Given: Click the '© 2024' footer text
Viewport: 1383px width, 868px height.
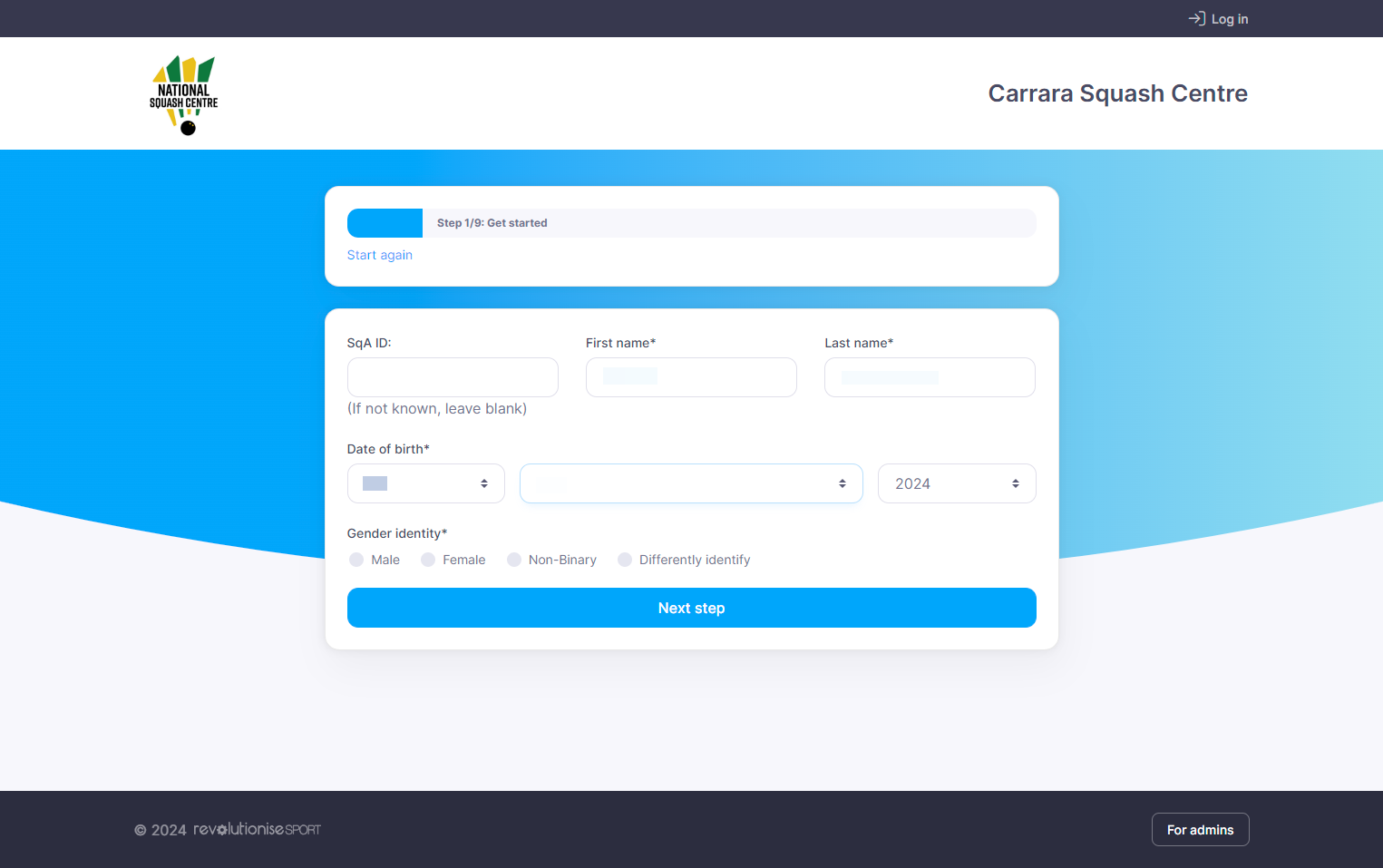Looking at the screenshot, I should tap(161, 830).
